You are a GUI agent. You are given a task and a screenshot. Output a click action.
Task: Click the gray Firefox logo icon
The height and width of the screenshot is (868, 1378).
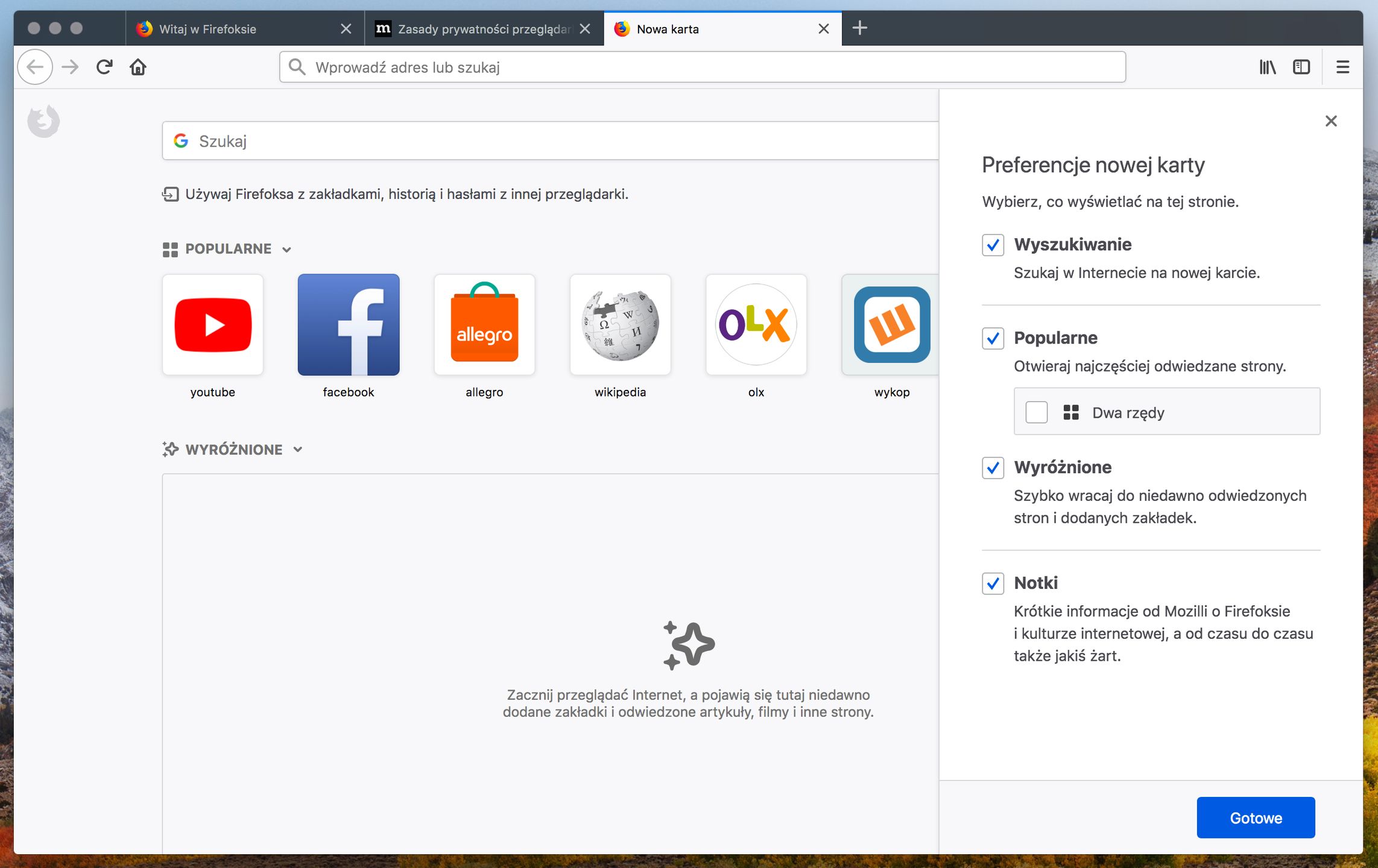[x=44, y=121]
